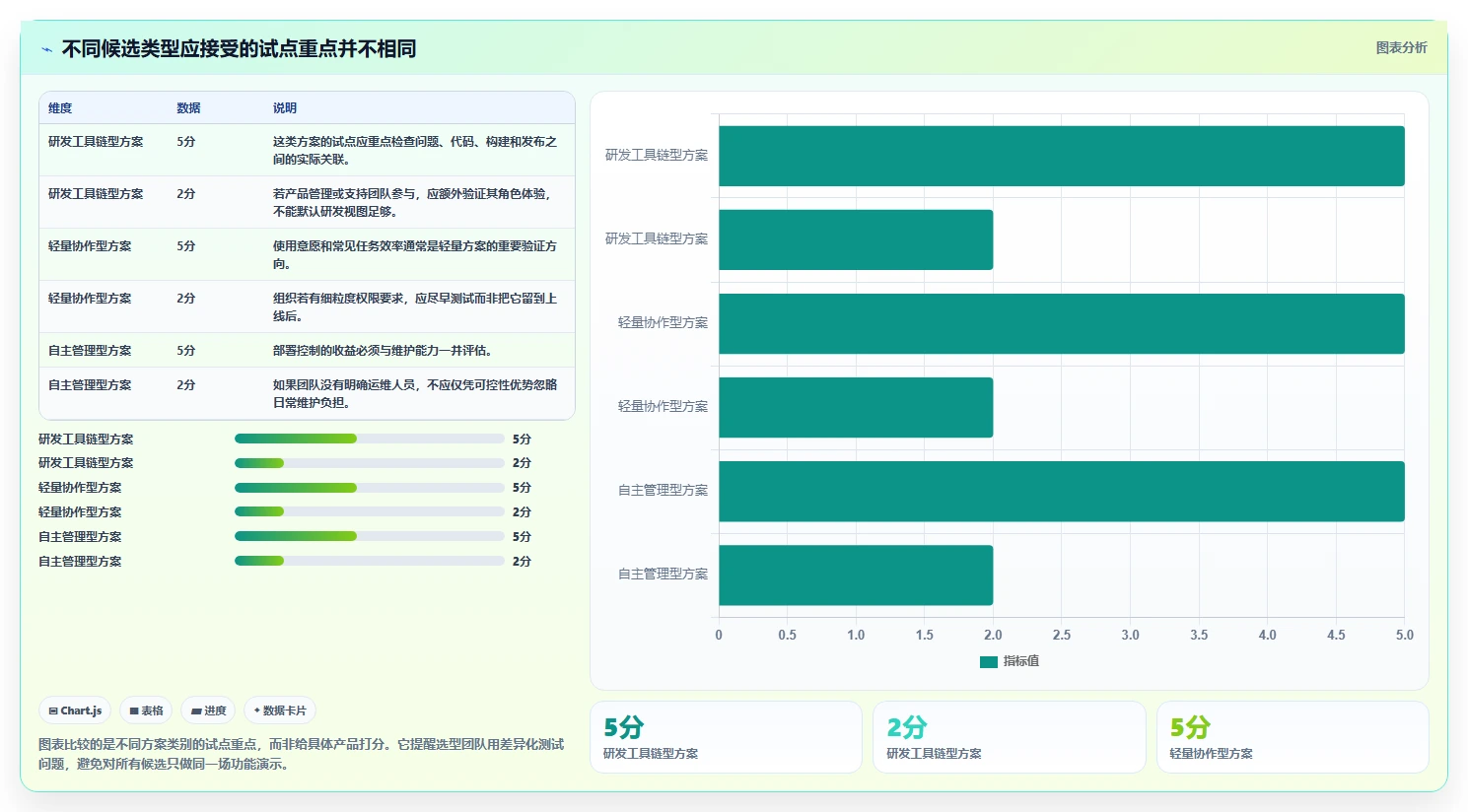The width and height of the screenshot is (1468, 812).
Task: Click the 2分 progress bar for 自主管理型方案
Action: pos(370,561)
